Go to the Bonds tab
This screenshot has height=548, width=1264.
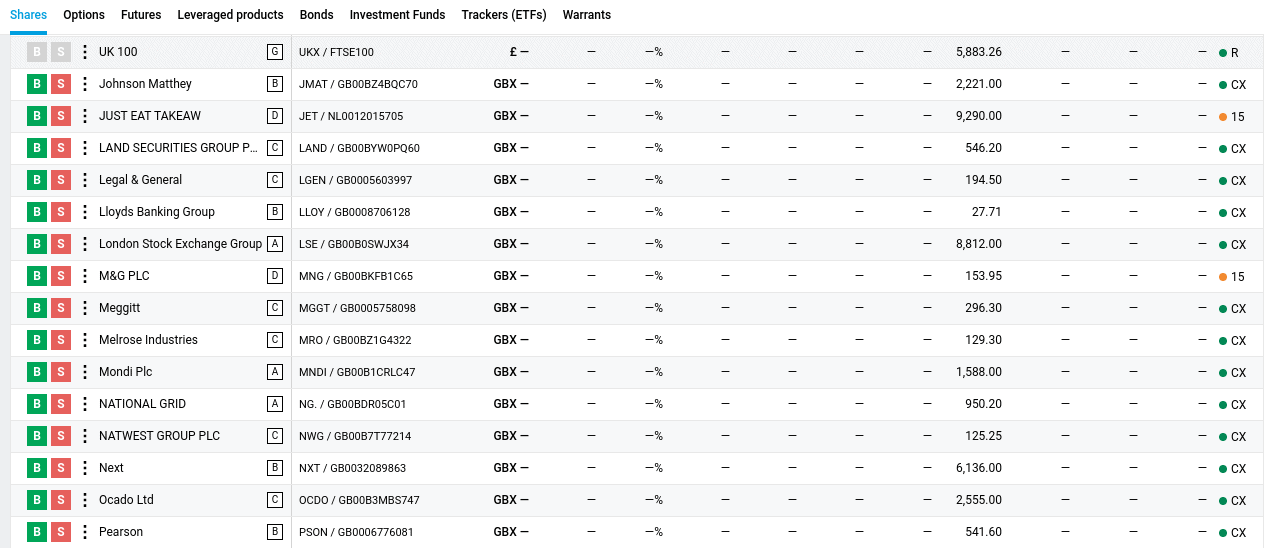click(317, 15)
